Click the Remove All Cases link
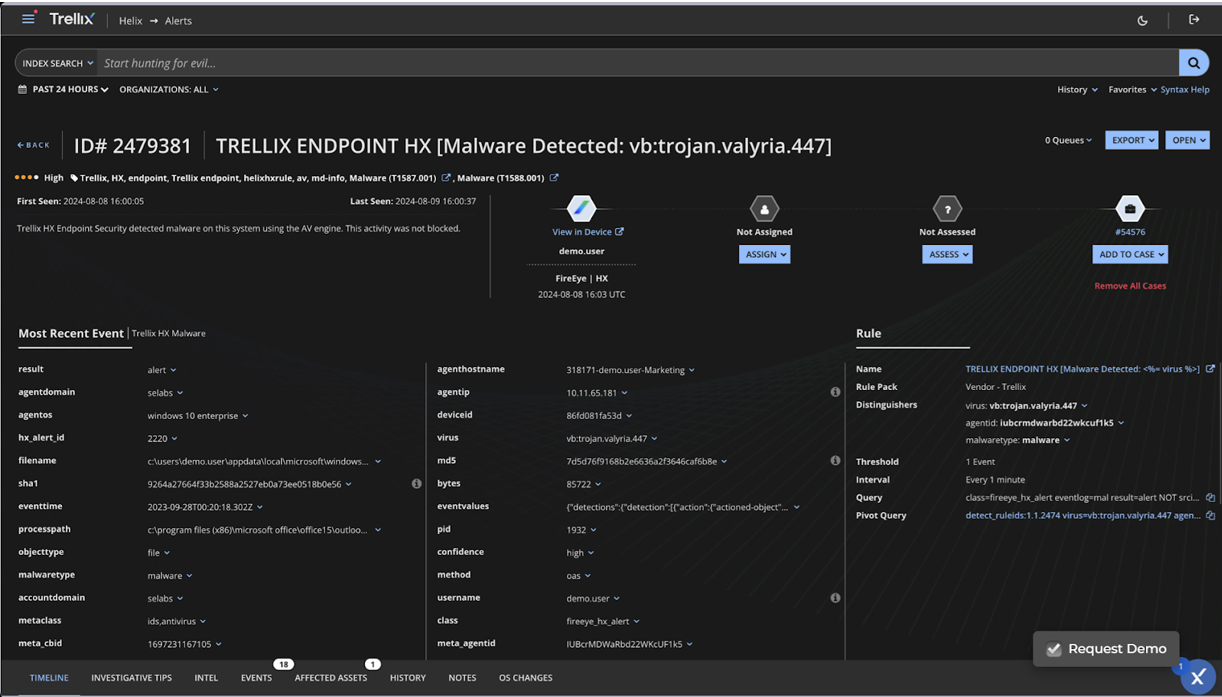This screenshot has height=697, width=1222. click(1130, 286)
